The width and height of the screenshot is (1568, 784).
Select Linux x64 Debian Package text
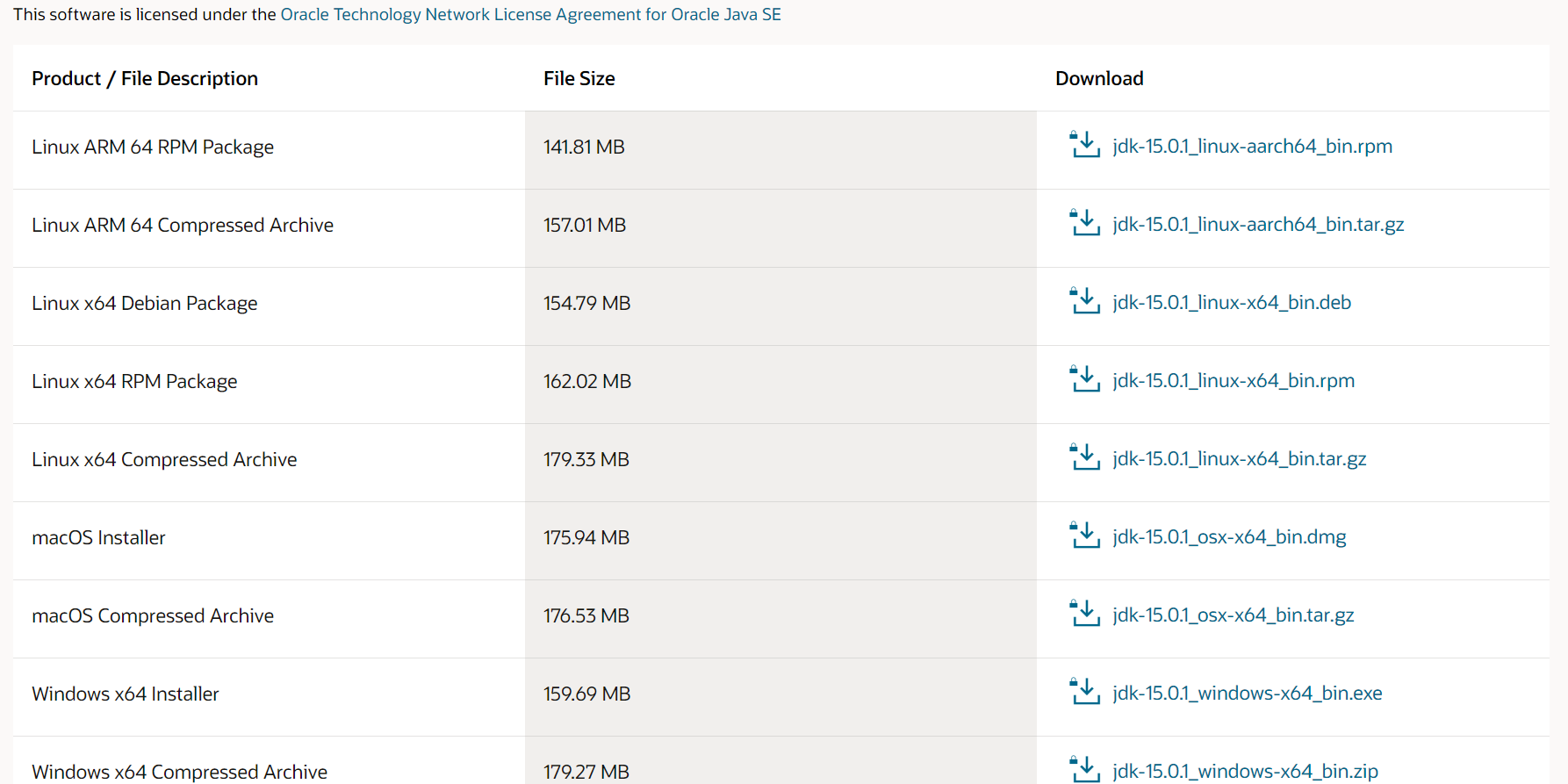[x=145, y=304]
